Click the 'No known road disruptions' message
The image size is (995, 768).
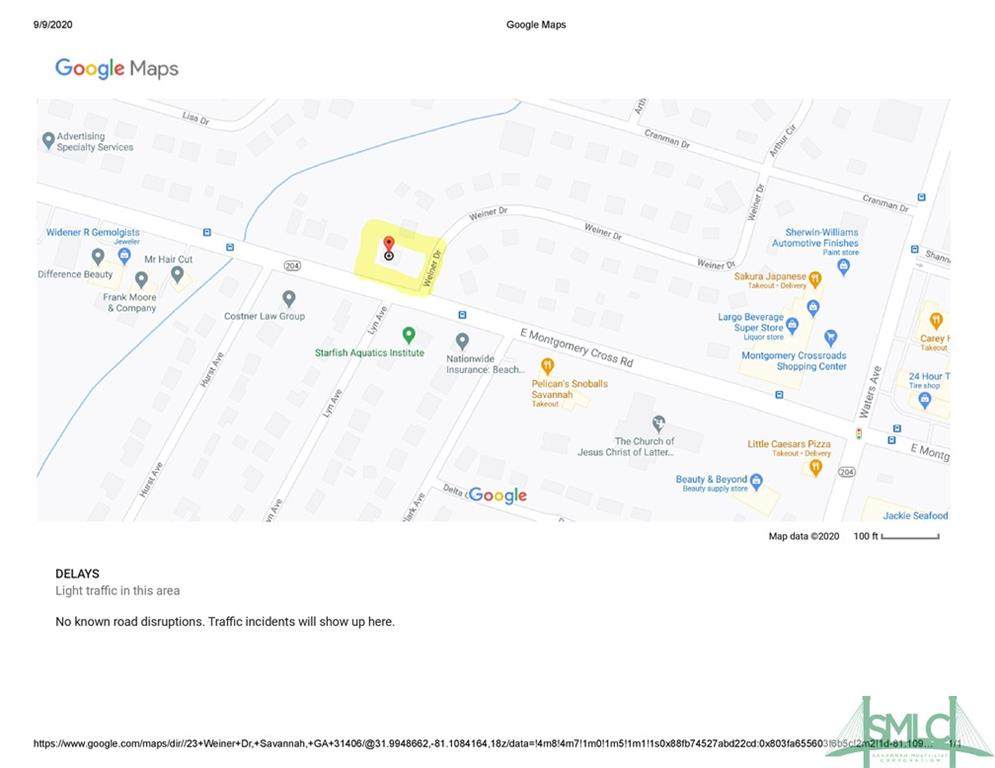(225, 621)
